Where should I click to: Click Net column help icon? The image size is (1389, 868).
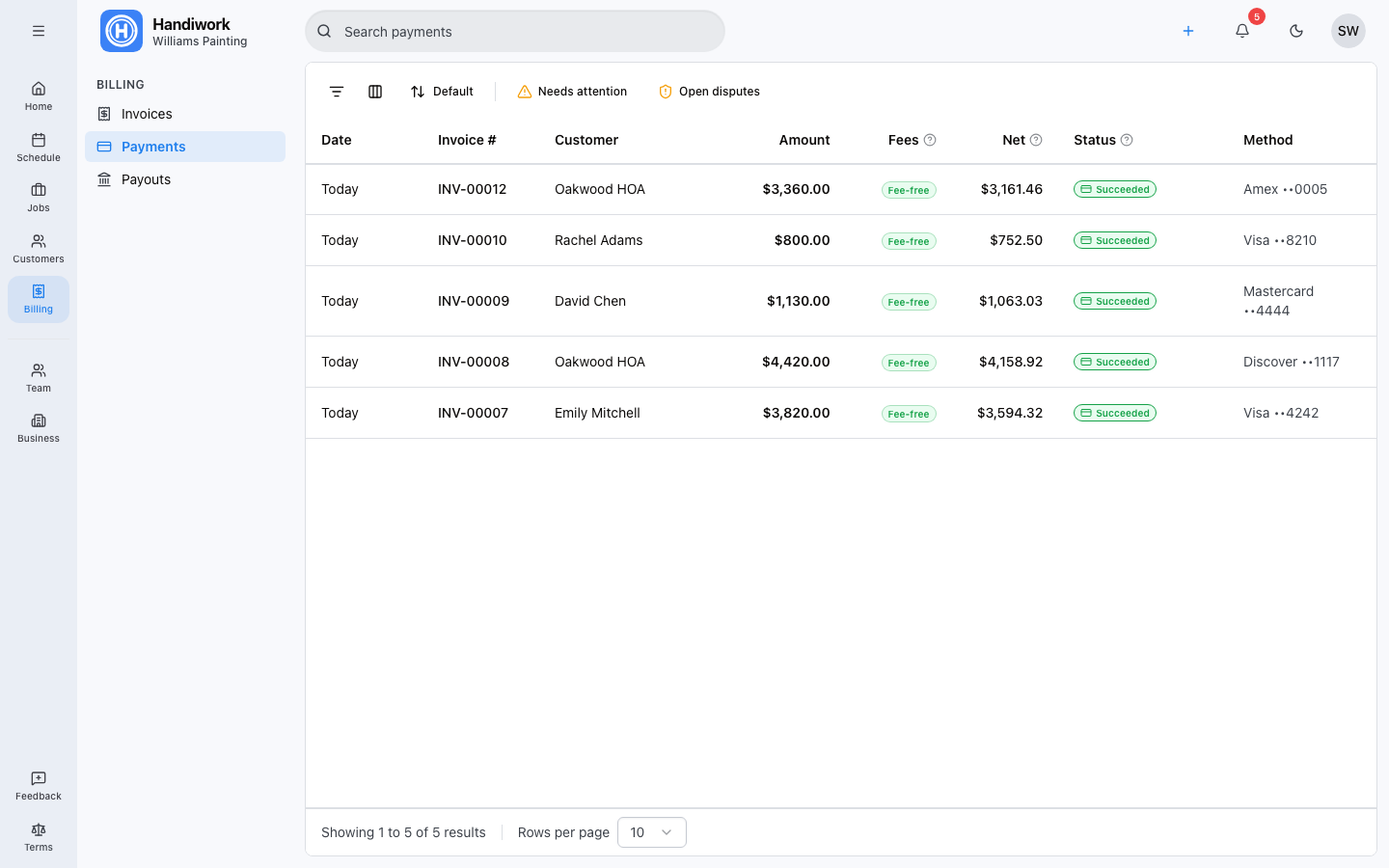1036,140
